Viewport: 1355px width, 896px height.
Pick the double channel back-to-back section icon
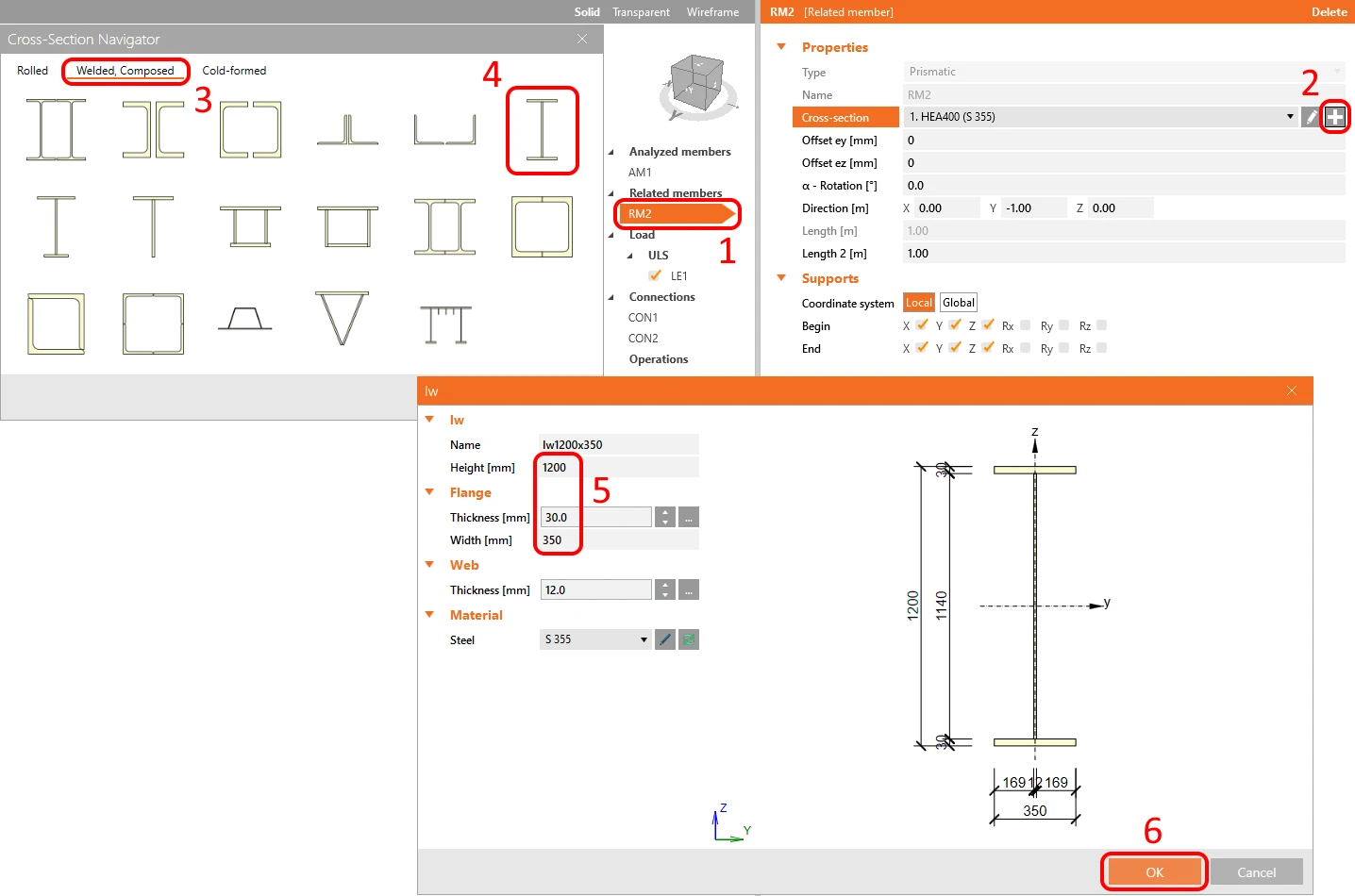153,130
